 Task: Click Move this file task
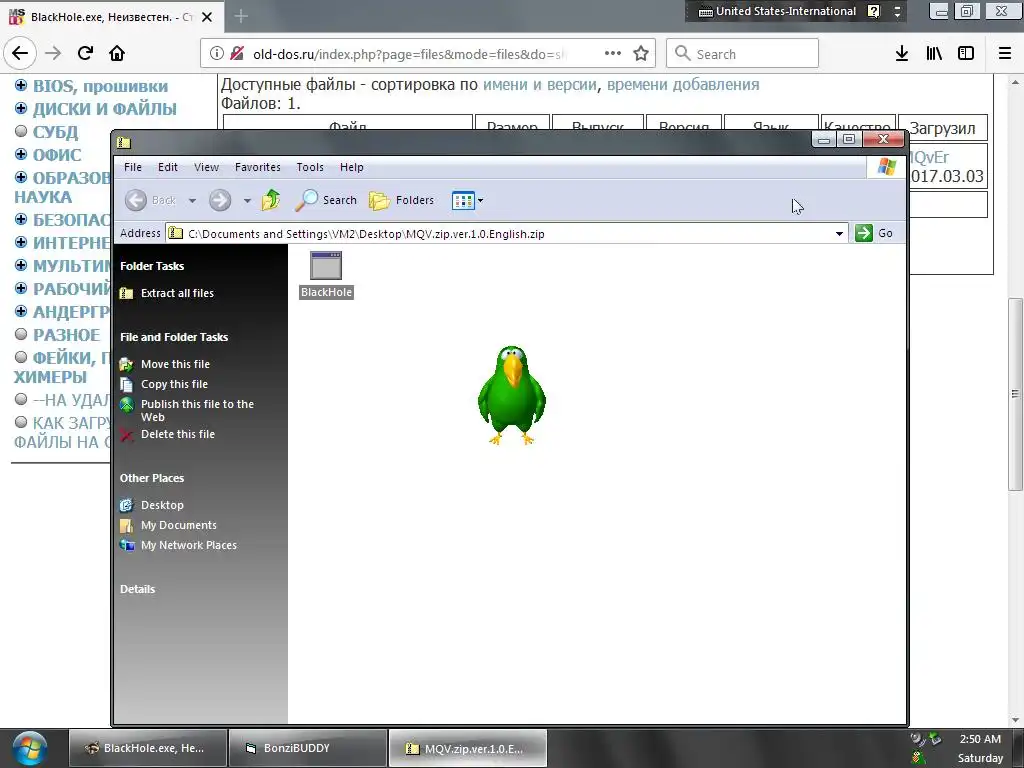(165, 364)
